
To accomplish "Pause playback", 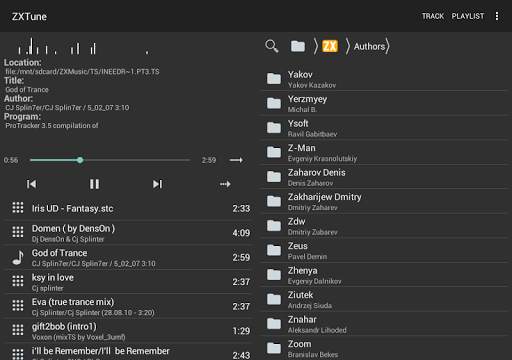I will click(94, 184).
